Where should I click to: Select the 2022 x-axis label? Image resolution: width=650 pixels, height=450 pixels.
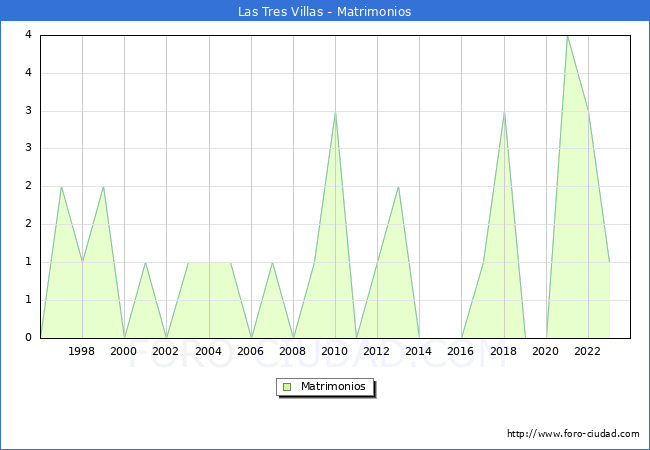(x=588, y=351)
